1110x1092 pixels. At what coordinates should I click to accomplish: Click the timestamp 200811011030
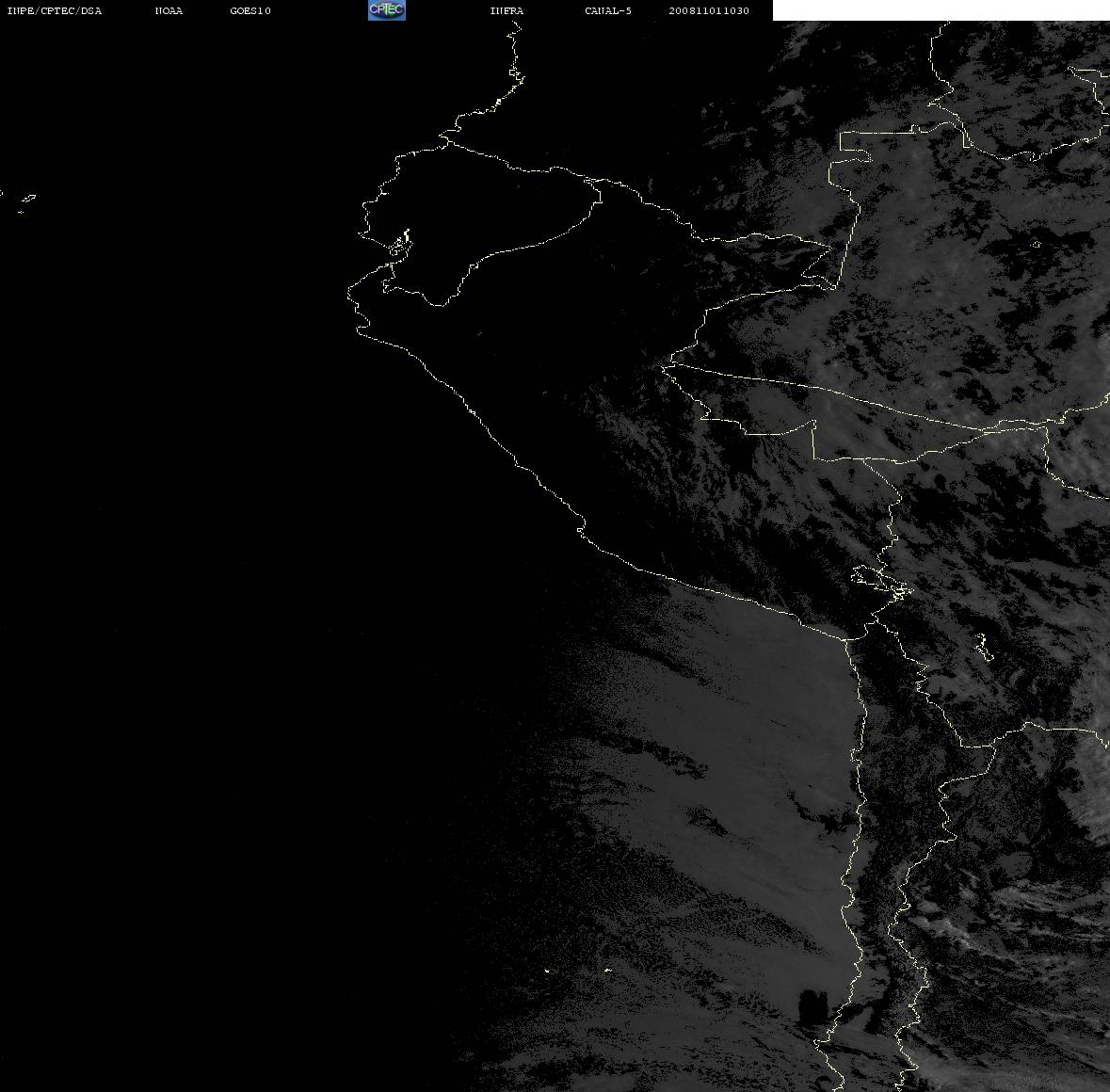point(709,10)
